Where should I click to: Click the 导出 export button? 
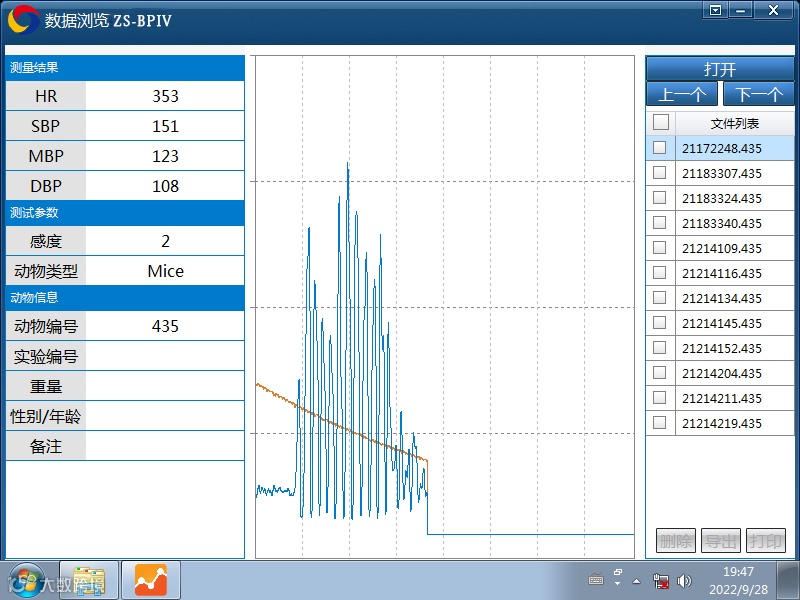click(x=720, y=541)
